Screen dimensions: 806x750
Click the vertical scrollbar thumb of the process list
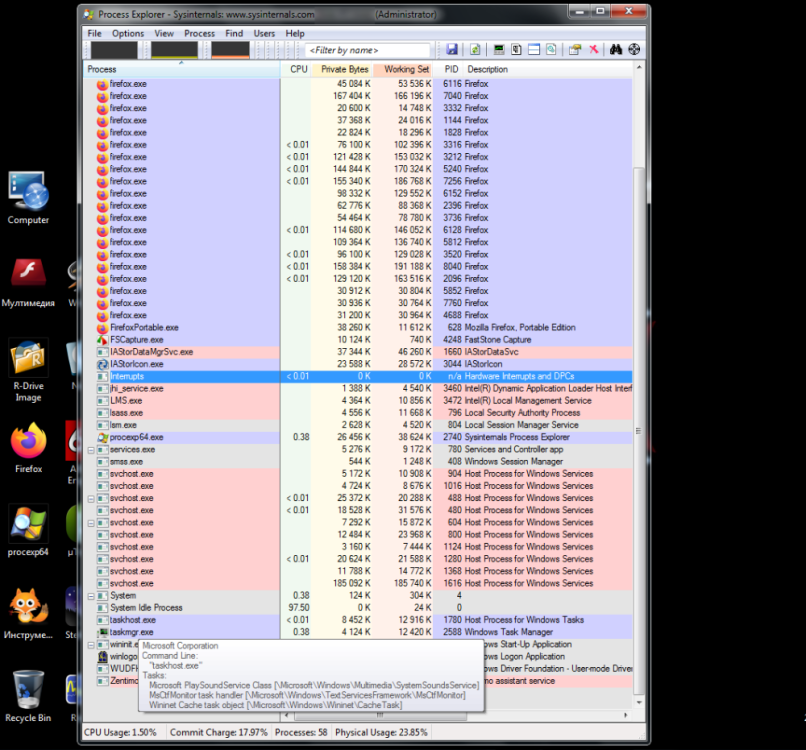pyautogui.click(x=638, y=431)
